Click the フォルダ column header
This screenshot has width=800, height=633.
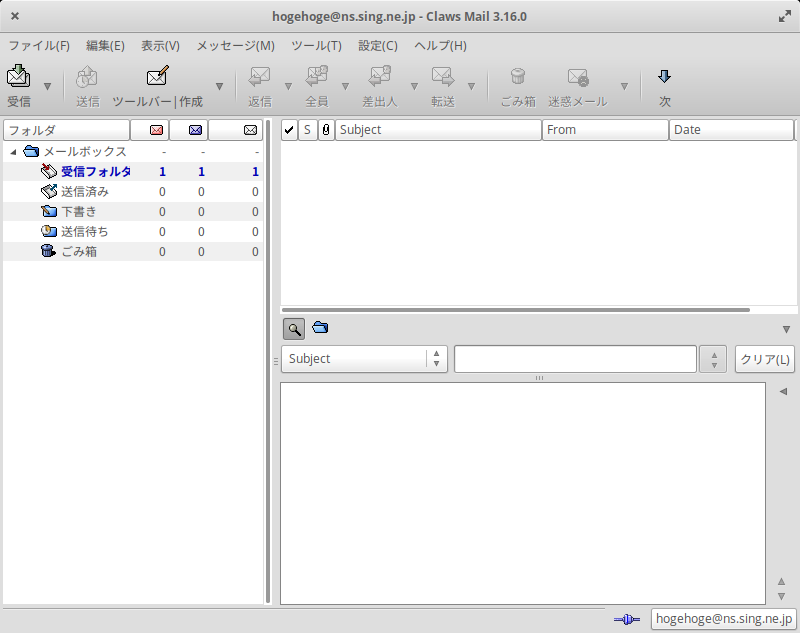(66, 130)
